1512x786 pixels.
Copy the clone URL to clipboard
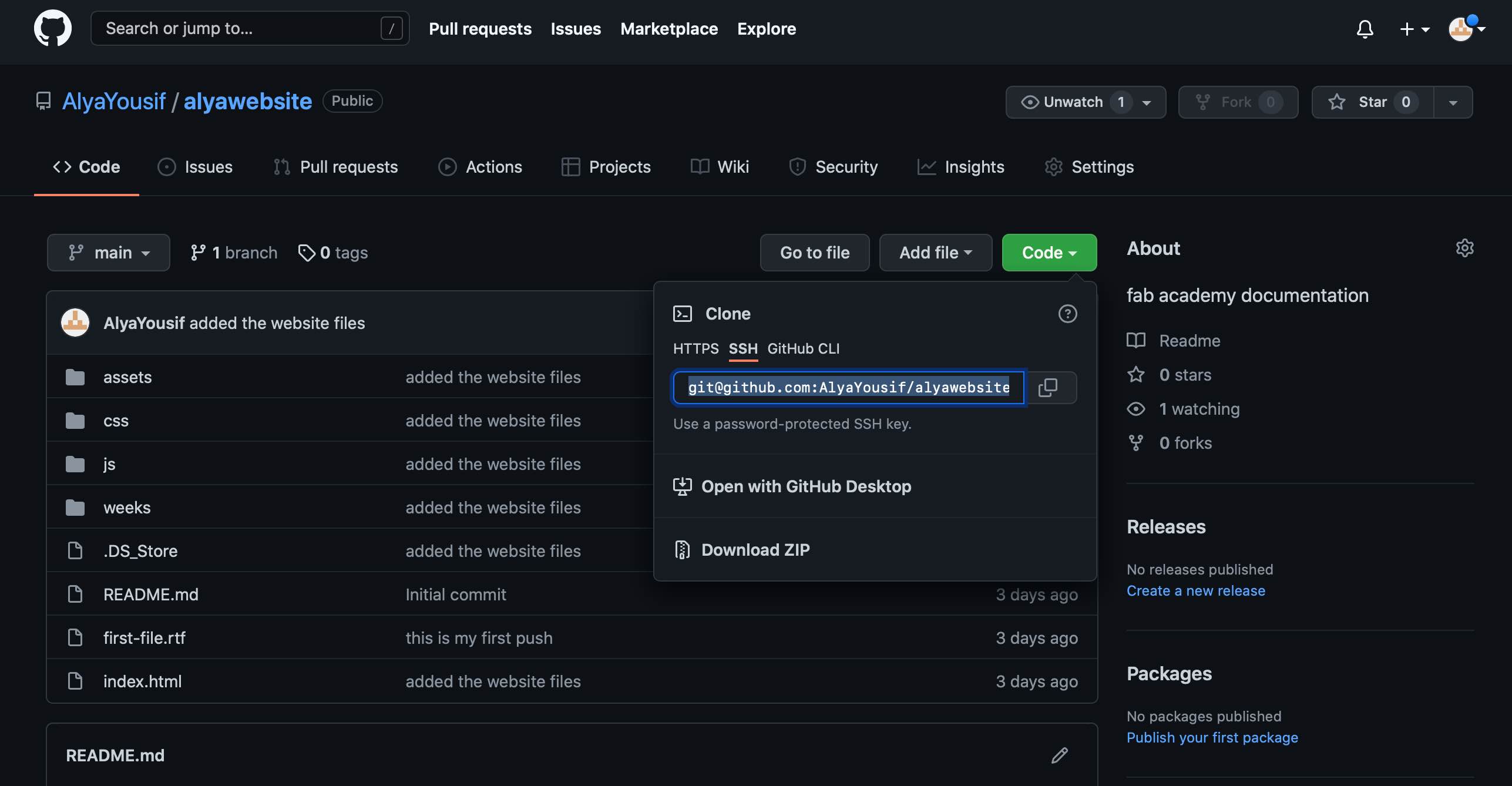click(x=1048, y=388)
